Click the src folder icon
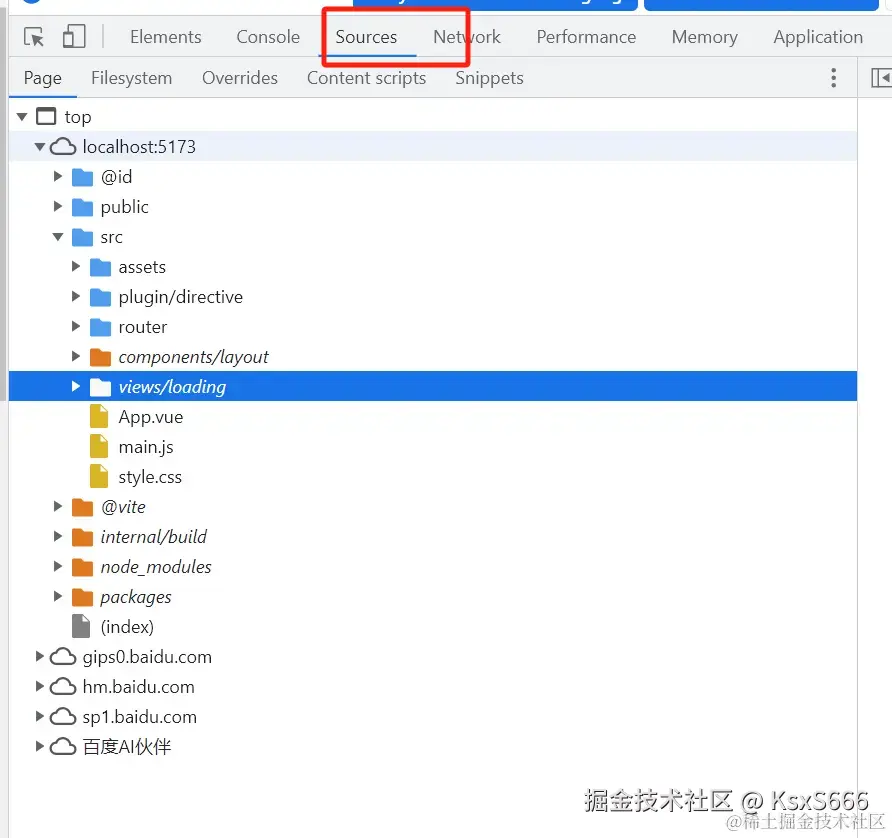 [x=82, y=238]
